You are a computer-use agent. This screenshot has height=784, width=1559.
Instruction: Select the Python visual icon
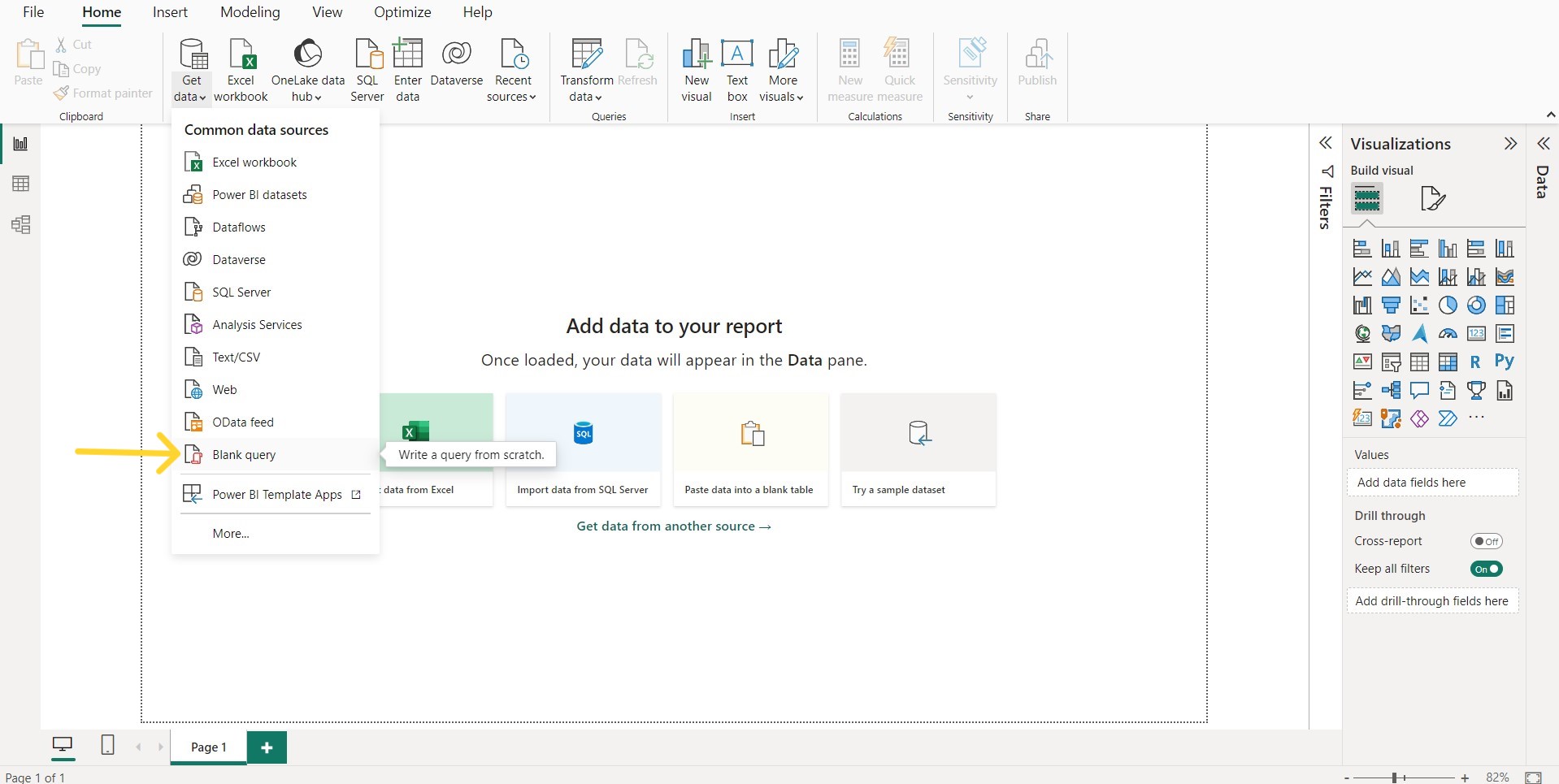[x=1505, y=362]
